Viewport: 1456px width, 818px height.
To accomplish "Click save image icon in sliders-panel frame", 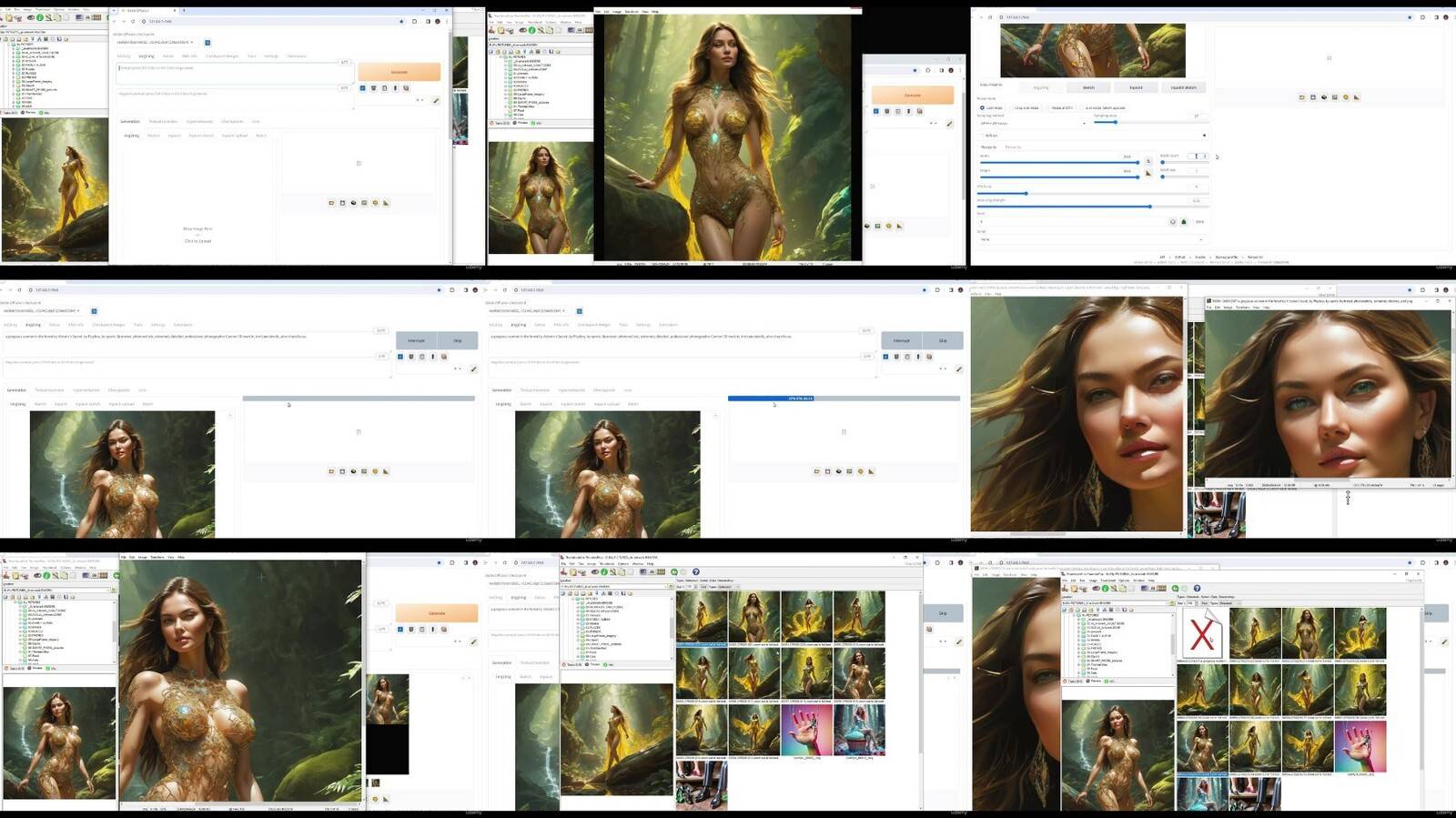I will pos(1312,97).
